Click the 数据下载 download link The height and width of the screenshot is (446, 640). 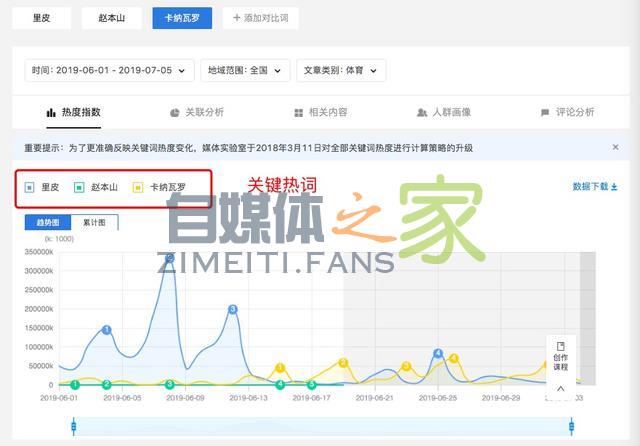[x=595, y=187]
